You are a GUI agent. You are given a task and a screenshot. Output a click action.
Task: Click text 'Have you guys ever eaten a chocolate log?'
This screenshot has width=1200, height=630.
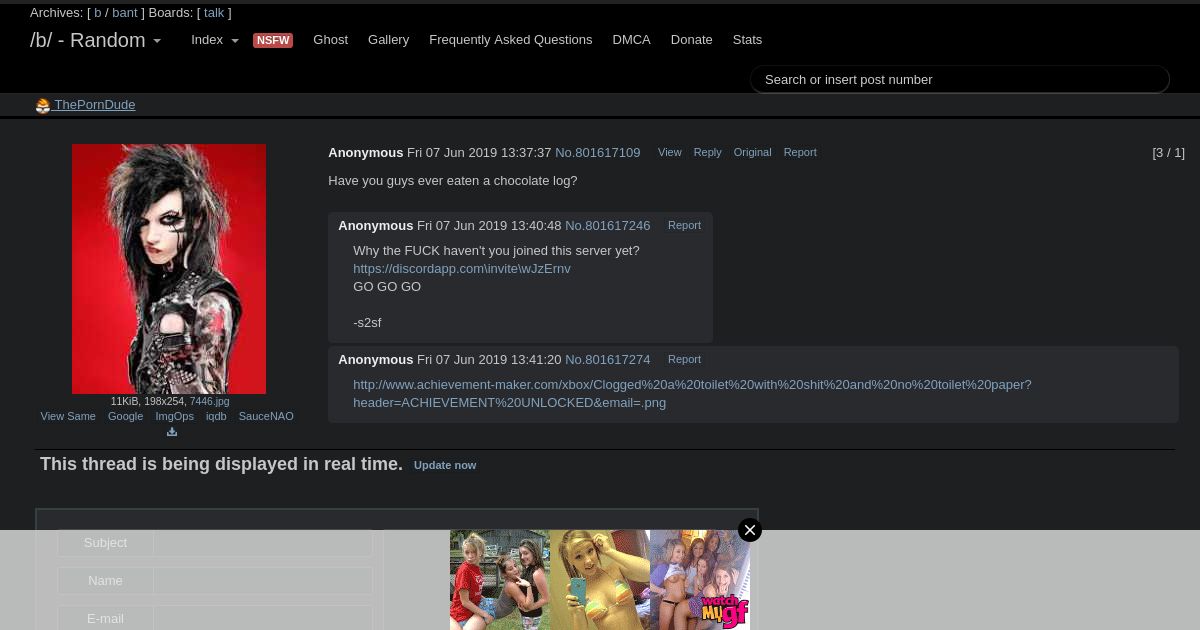[453, 181]
